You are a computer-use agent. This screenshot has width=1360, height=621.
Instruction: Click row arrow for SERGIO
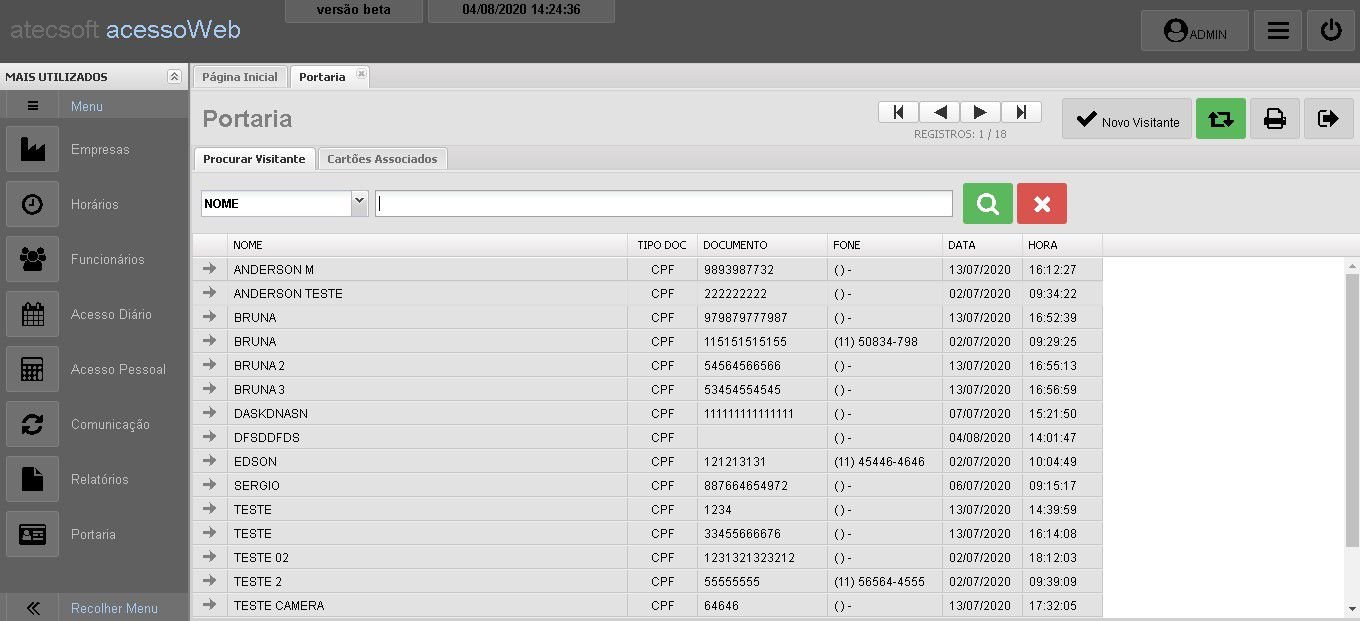pyautogui.click(x=209, y=485)
